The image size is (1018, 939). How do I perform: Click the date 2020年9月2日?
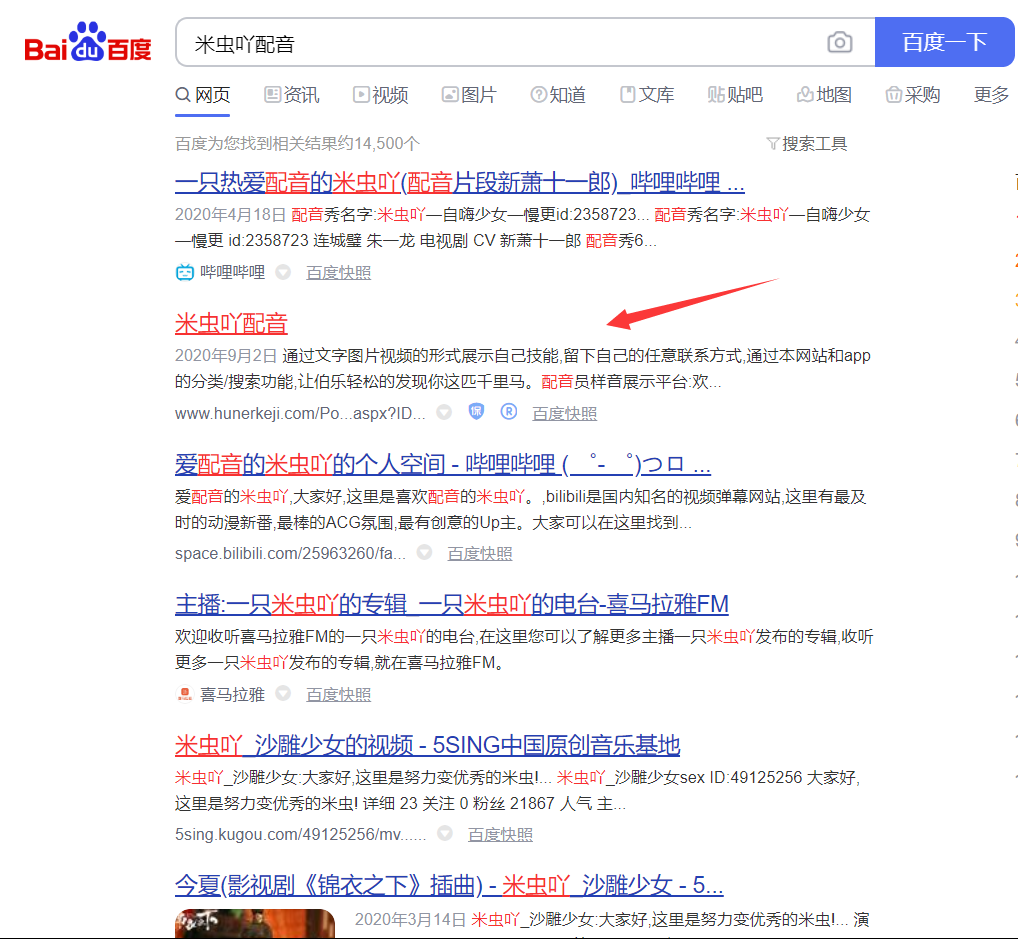pyautogui.click(x=226, y=355)
